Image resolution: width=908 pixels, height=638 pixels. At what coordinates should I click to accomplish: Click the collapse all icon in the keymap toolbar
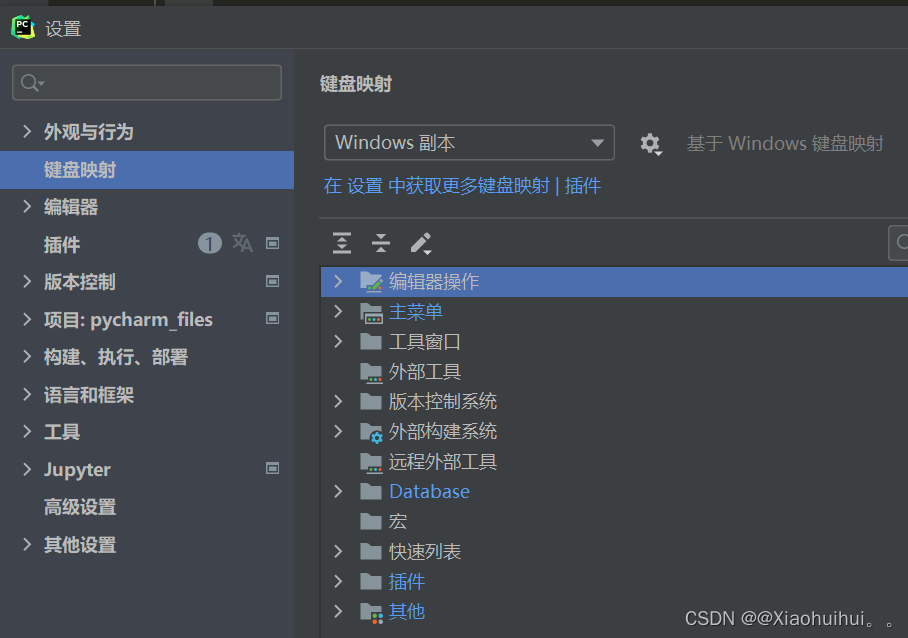click(381, 243)
